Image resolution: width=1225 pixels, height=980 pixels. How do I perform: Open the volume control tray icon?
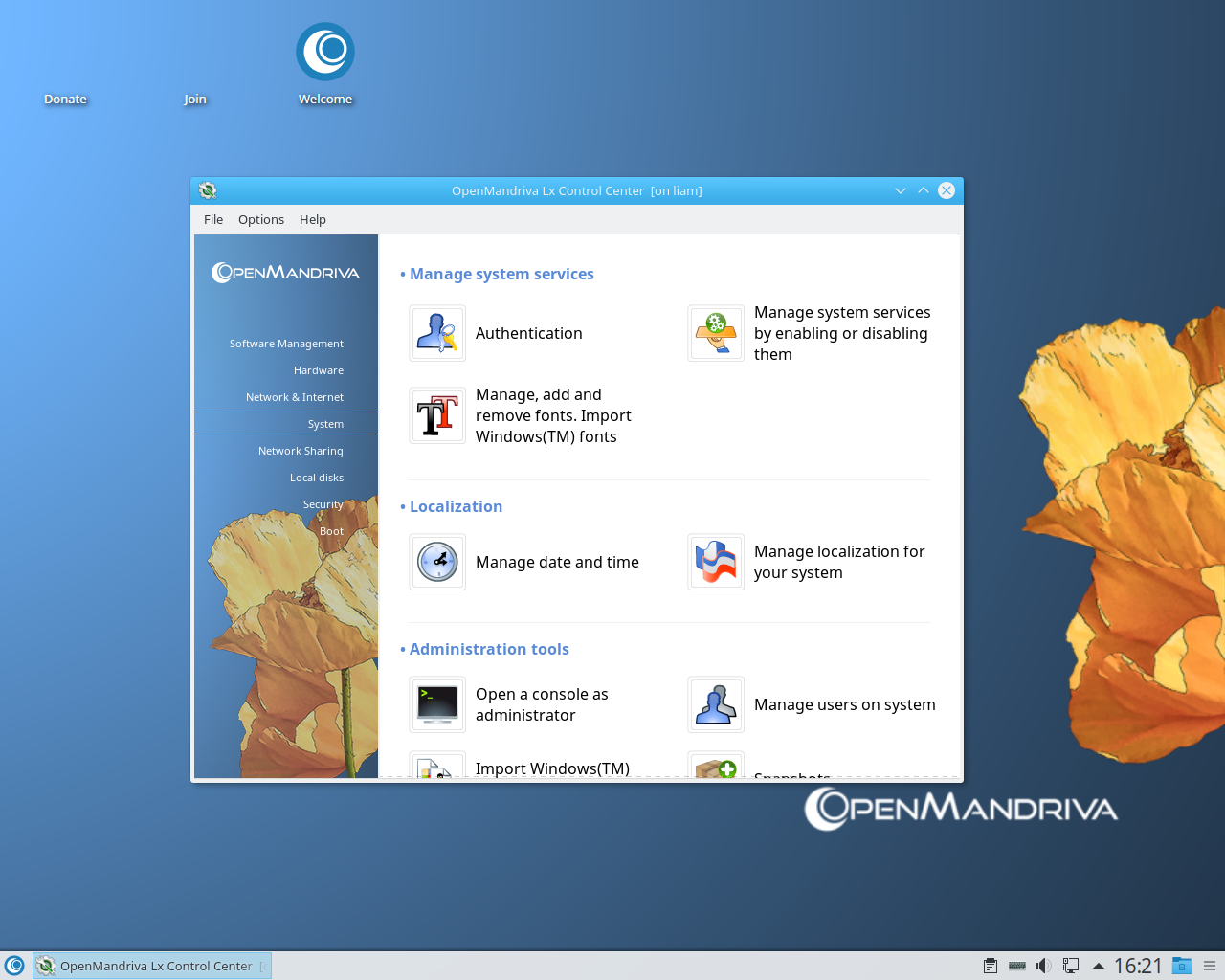pos(1044,966)
